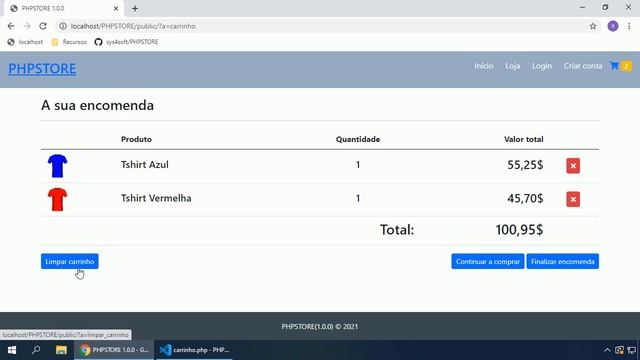Click the Produto column header

pos(136,139)
